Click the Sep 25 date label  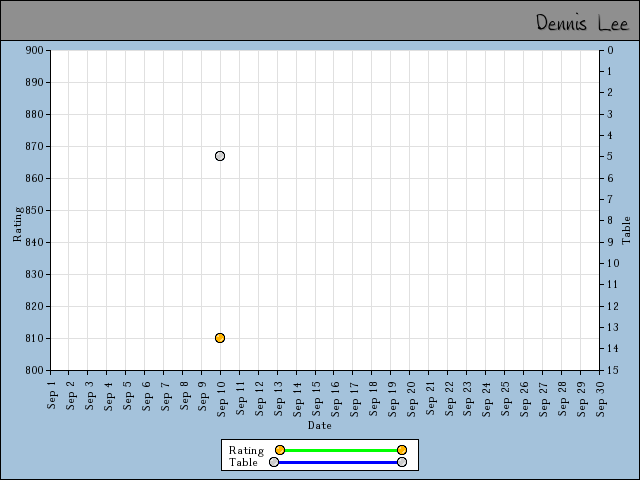(x=505, y=399)
